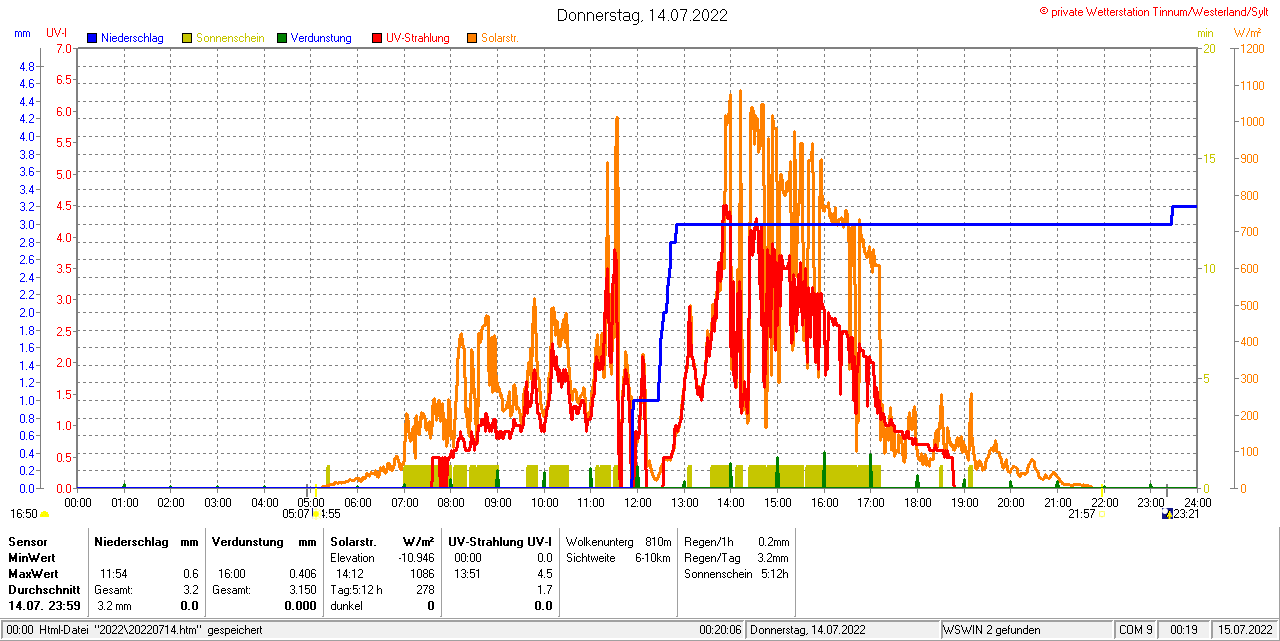
Task: Click the 12:00 time axis label
Action: 638,502
